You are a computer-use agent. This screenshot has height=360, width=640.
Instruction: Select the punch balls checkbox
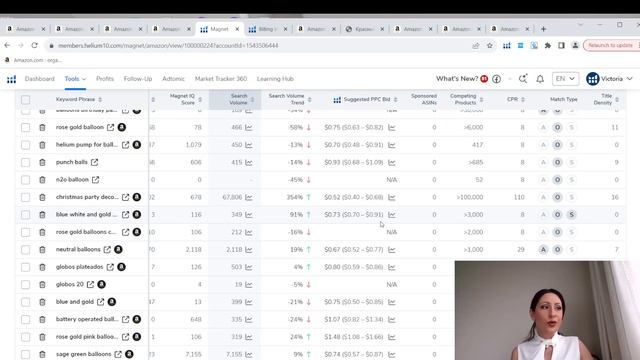[25, 162]
